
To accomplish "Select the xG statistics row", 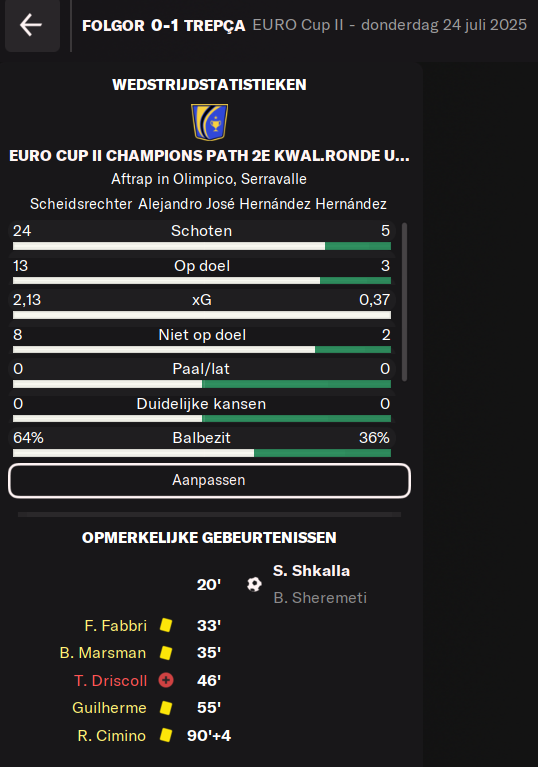I will (x=202, y=305).
